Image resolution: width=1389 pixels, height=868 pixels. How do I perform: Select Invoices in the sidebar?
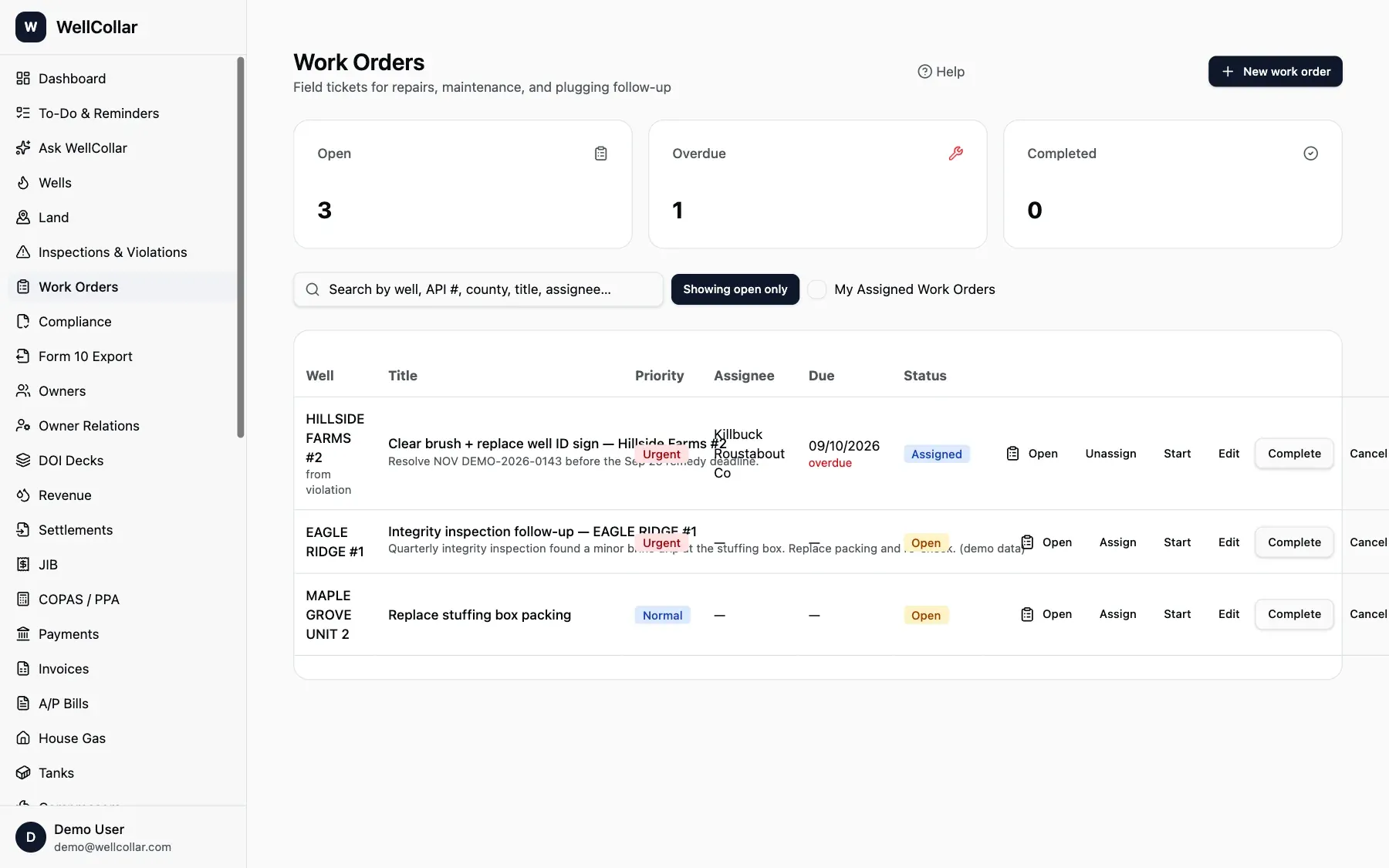click(123, 668)
